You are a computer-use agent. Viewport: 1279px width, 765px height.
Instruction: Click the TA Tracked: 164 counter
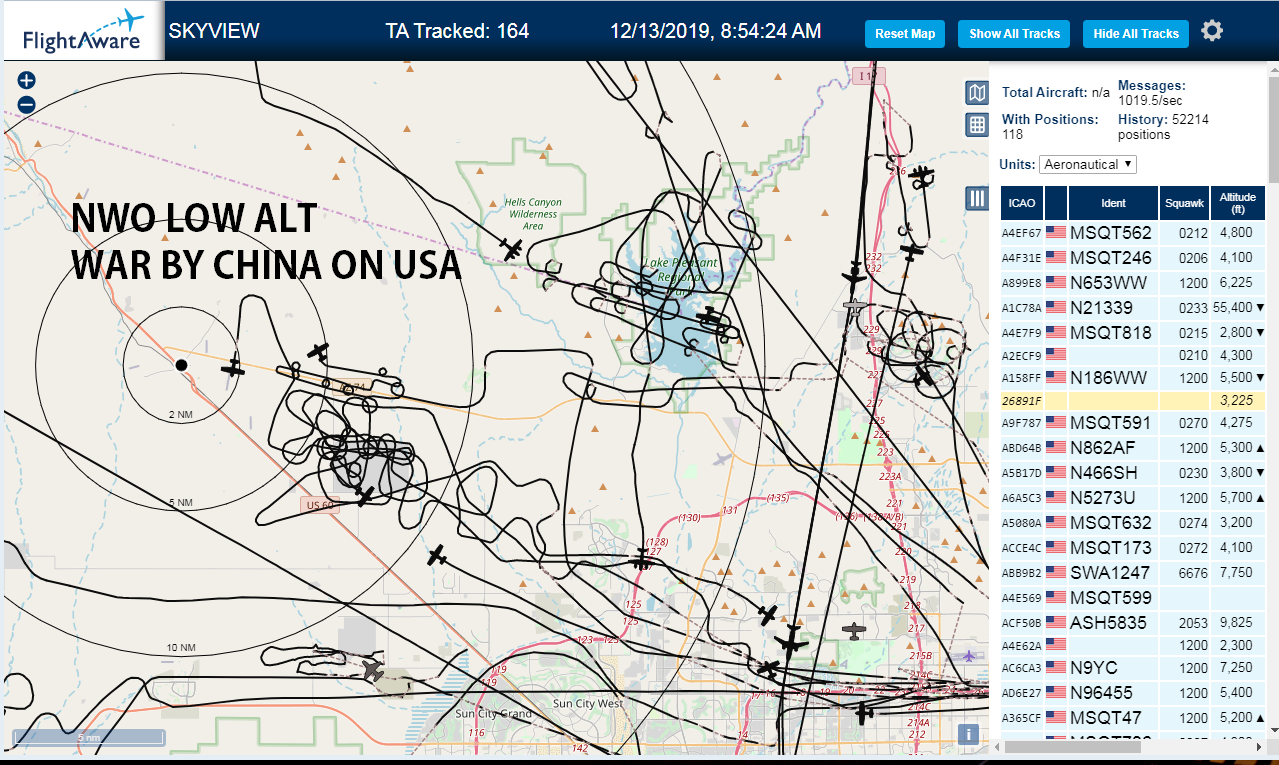[x=457, y=31]
